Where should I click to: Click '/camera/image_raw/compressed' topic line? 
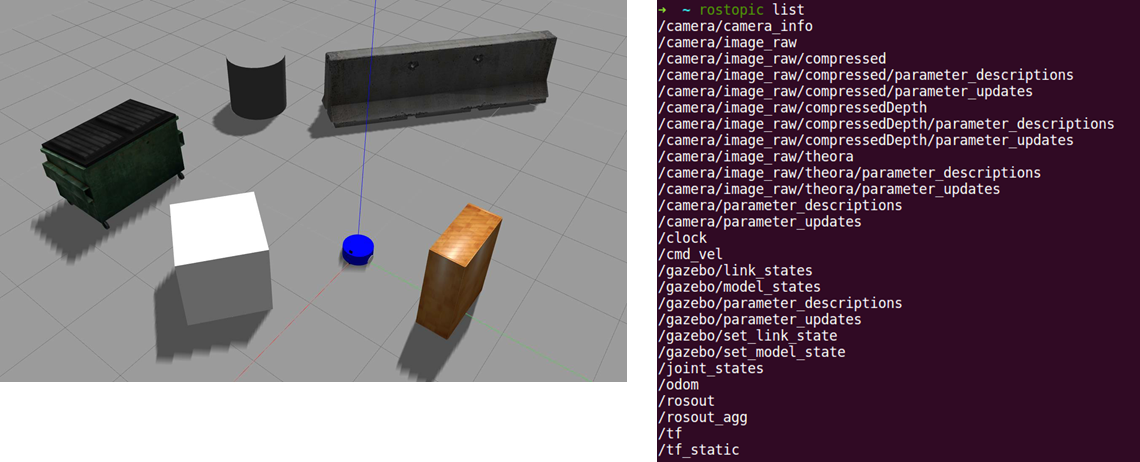[x=771, y=58]
